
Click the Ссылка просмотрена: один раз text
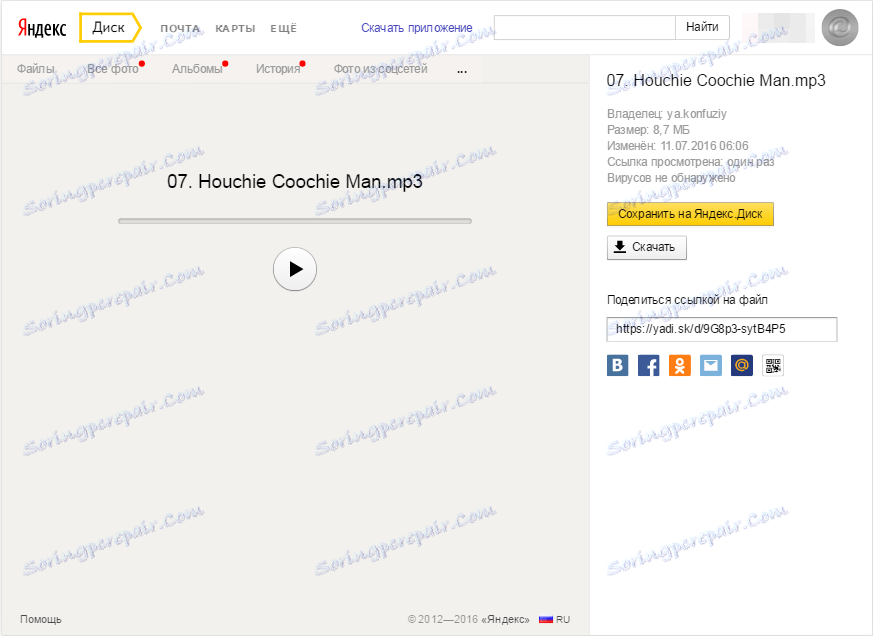click(x=690, y=162)
